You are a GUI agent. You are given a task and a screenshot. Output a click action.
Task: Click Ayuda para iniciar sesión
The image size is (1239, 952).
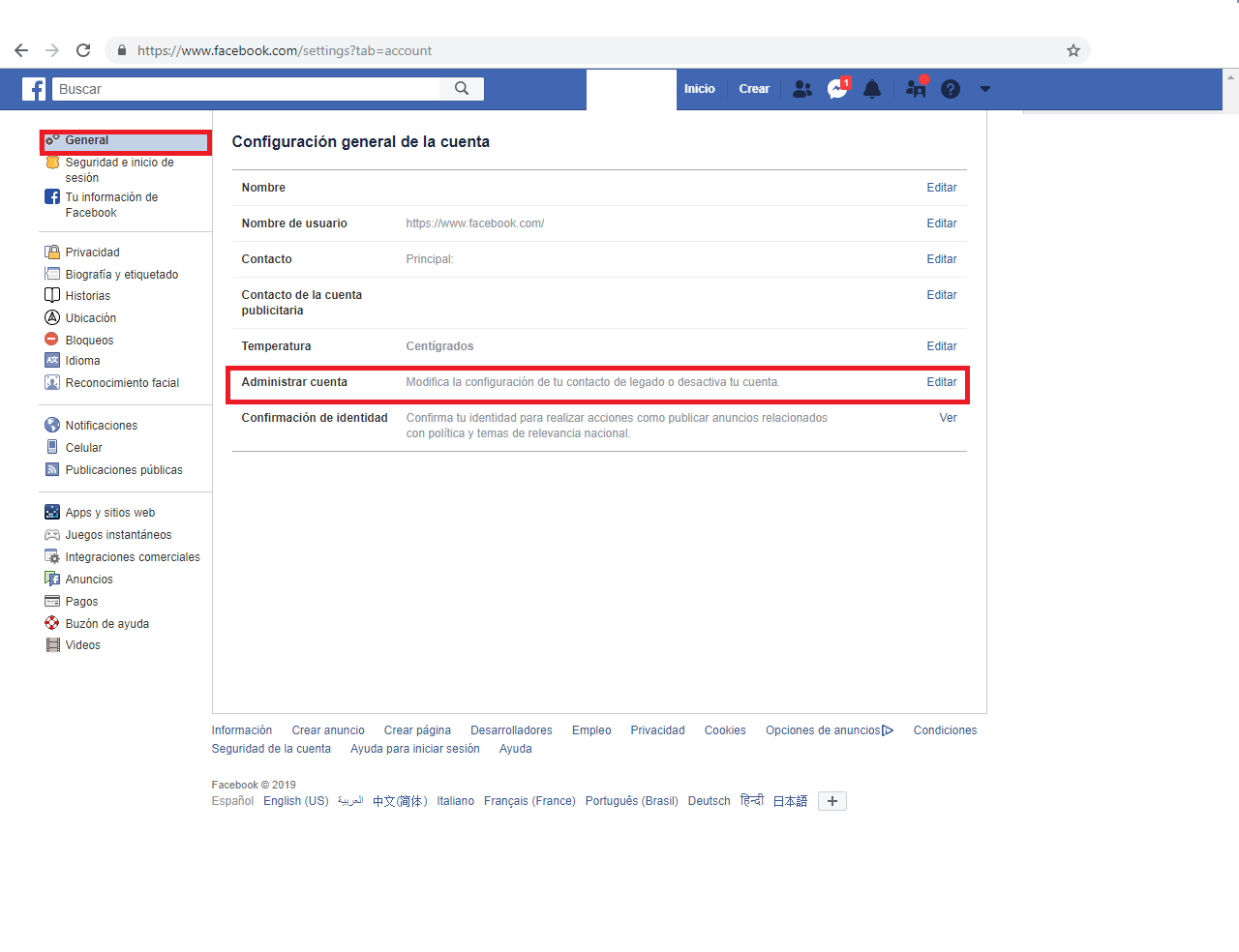point(415,749)
